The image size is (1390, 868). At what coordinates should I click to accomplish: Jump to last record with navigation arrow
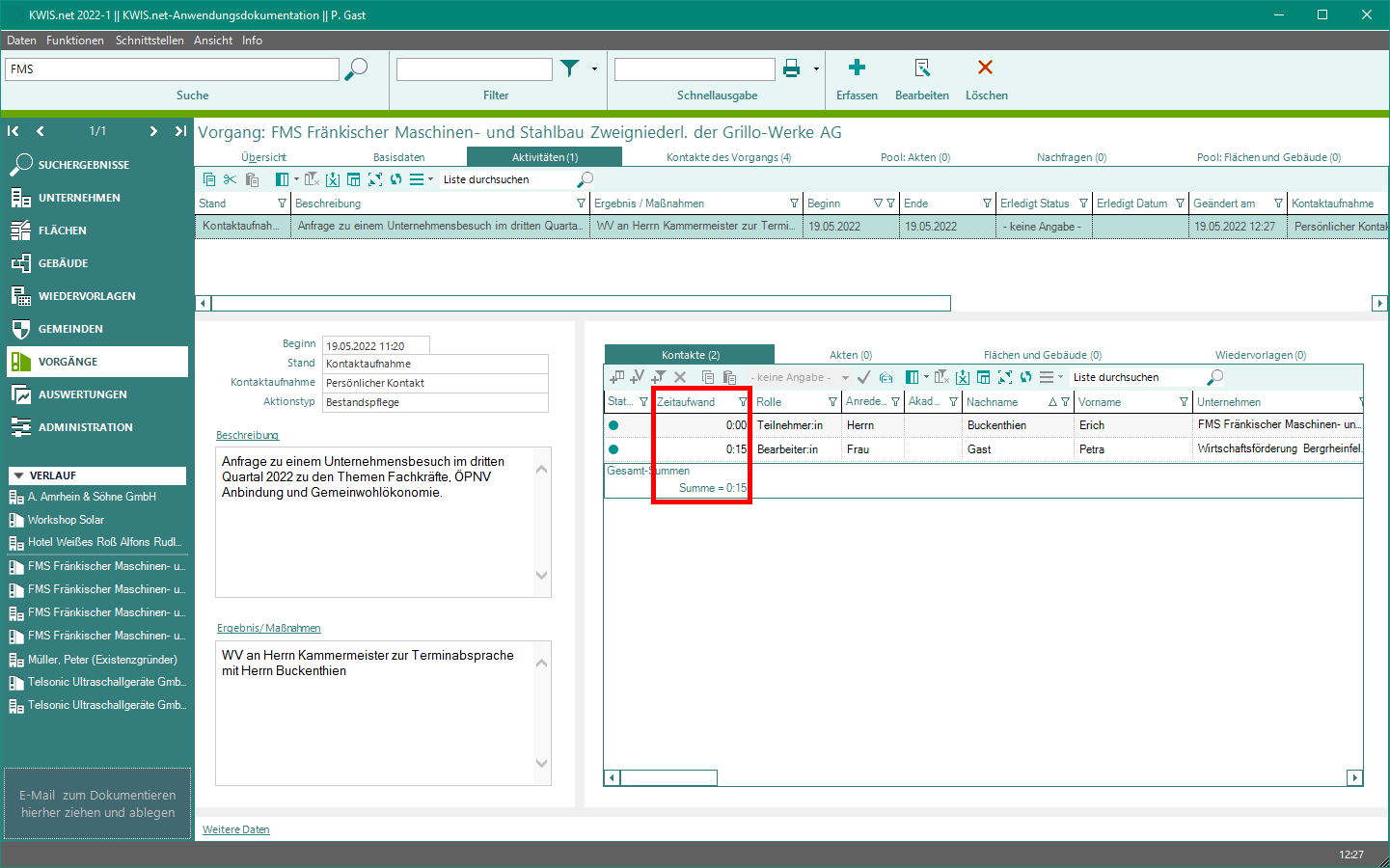(180, 131)
